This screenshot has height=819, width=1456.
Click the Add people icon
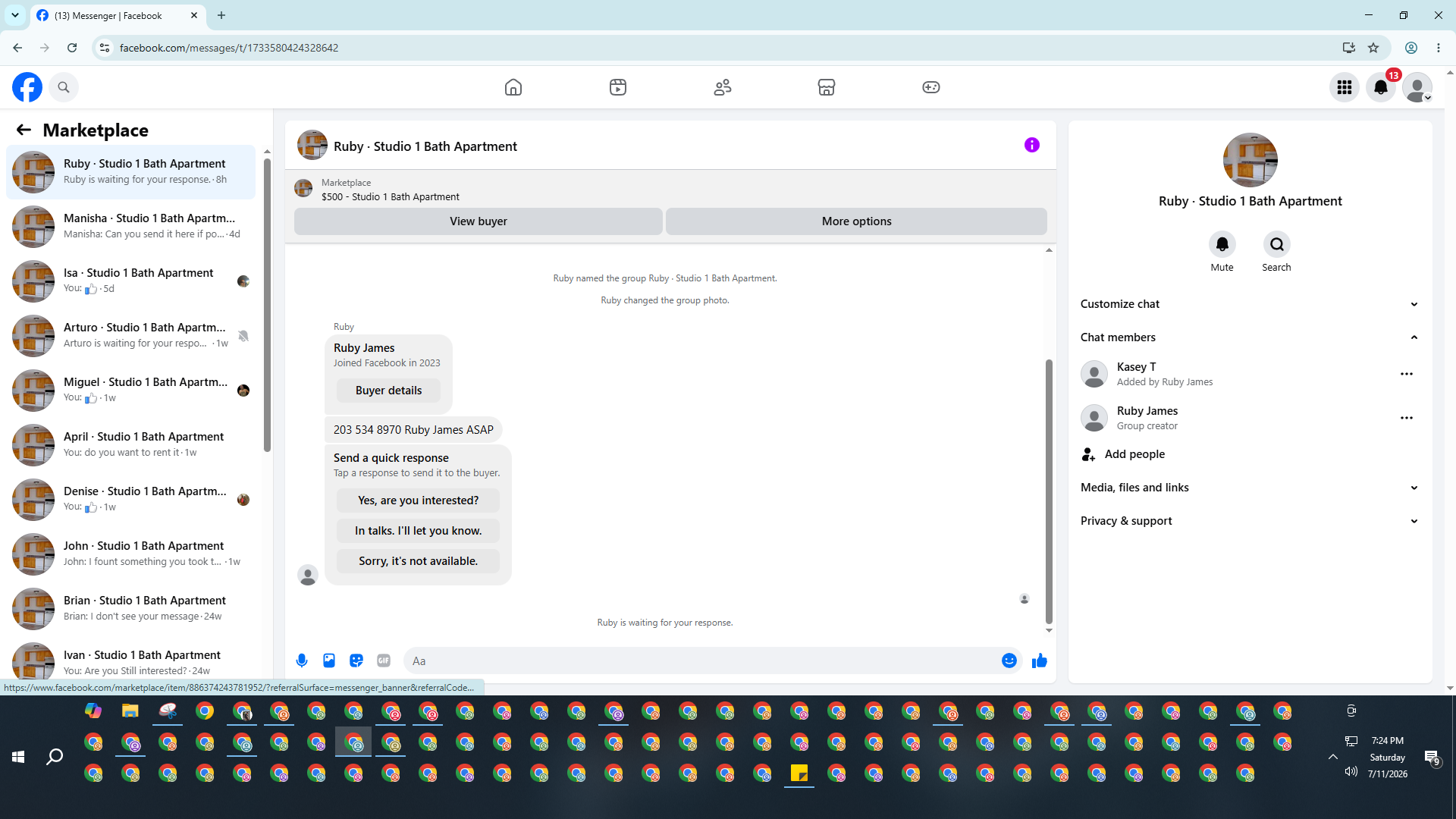pos(1089,454)
